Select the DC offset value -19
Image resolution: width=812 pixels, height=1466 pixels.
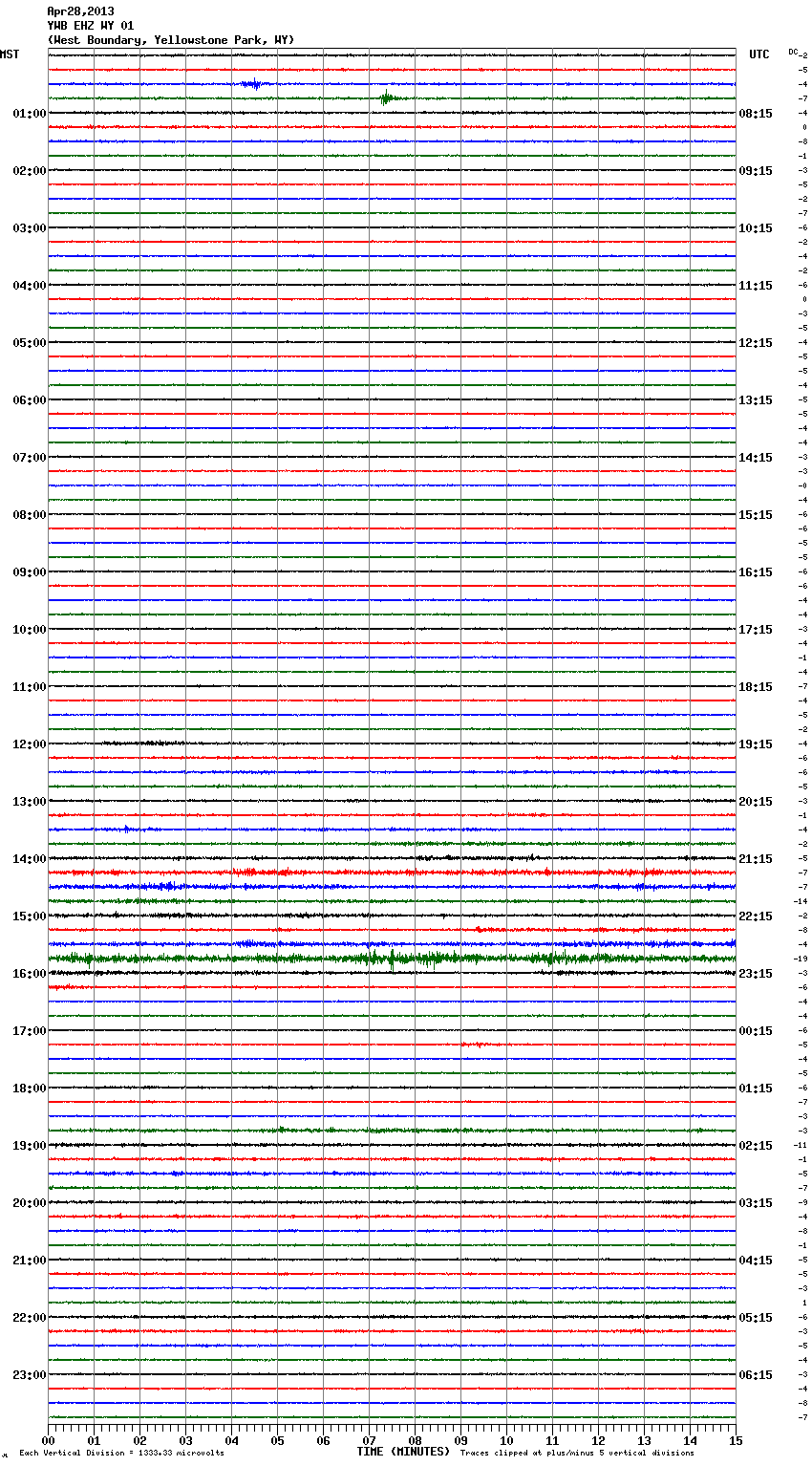pyautogui.click(x=801, y=959)
